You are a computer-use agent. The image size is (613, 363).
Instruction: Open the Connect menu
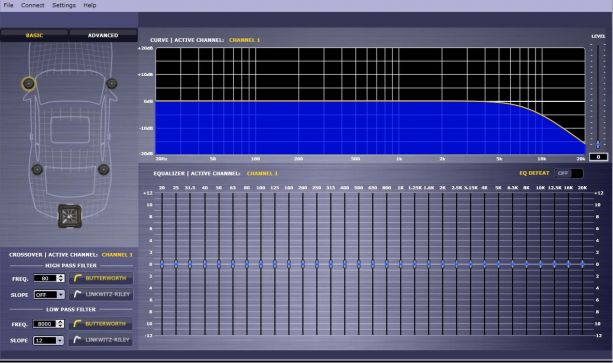32,5
